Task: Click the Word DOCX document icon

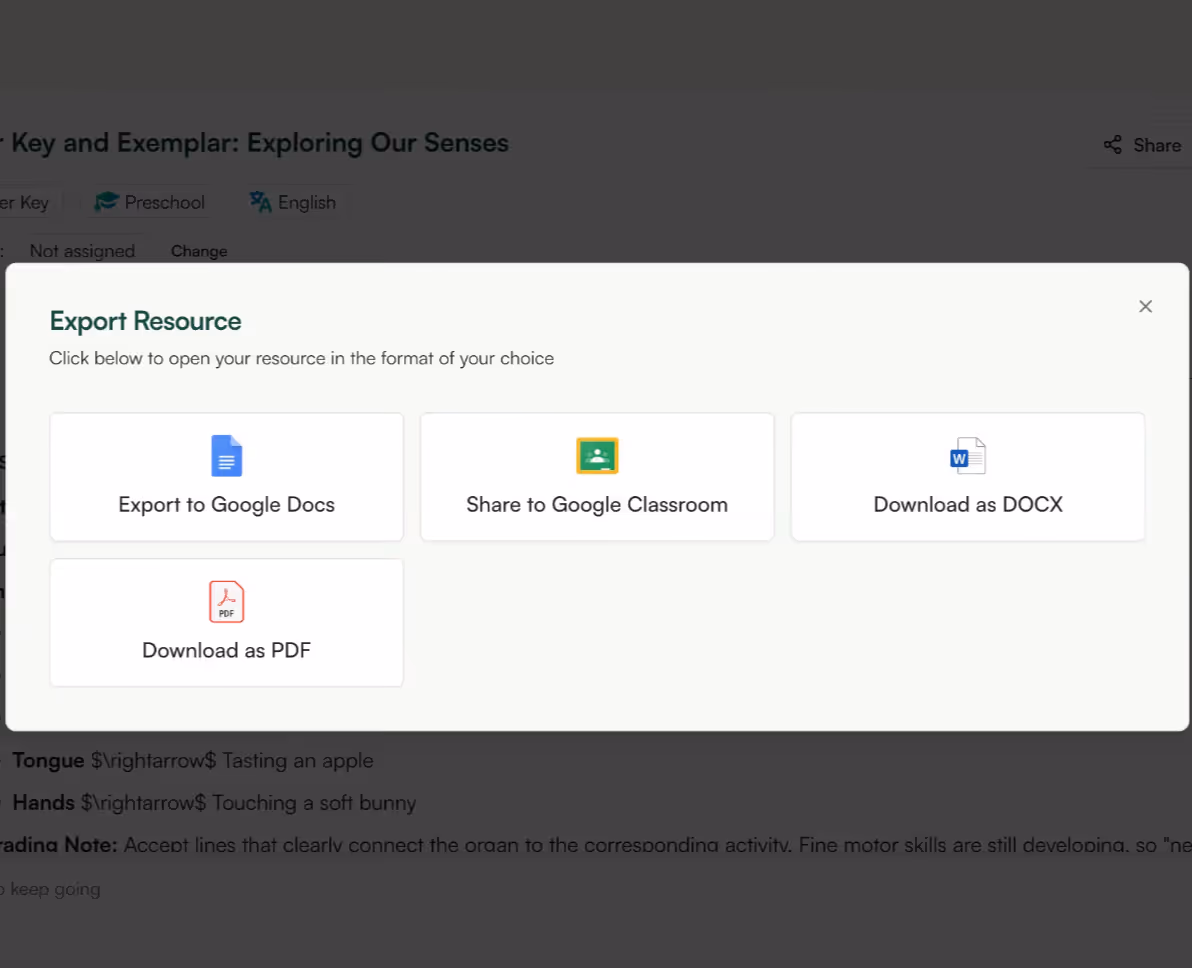Action: pos(968,455)
